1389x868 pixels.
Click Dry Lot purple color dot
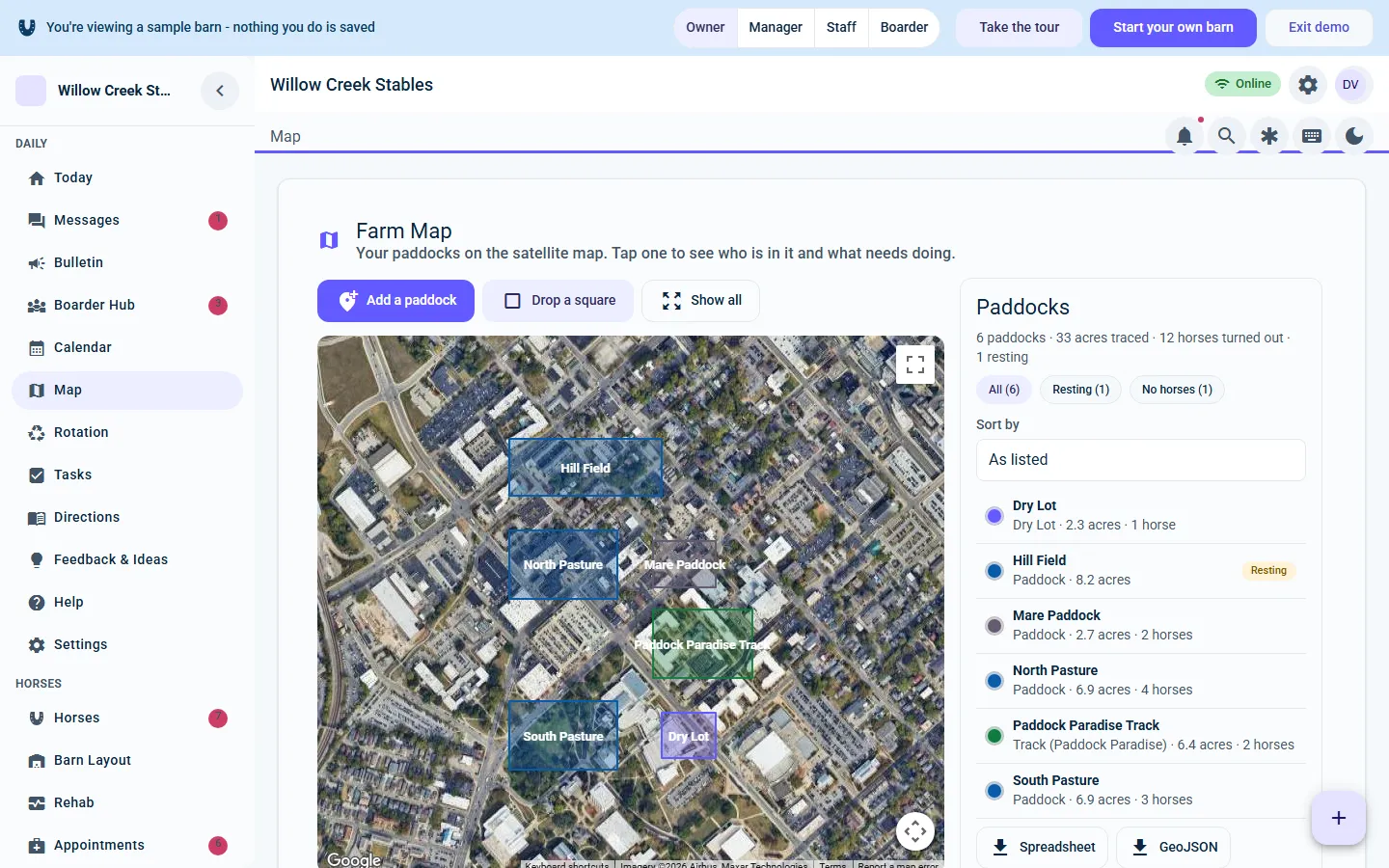click(x=994, y=516)
